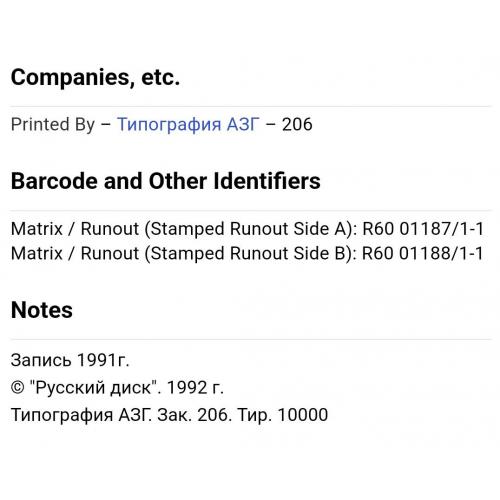Viewport: 500px width, 500px height.
Task: Click the R60 01188/1-1 matrix value
Action: (x=423, y=253)
